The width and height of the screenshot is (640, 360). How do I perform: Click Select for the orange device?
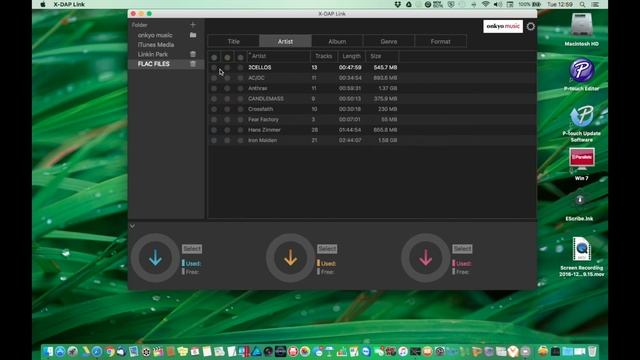click(x=327, y=249)
